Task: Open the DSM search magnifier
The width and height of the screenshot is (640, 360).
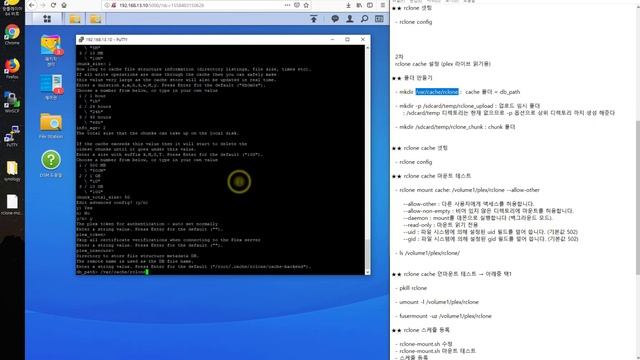Action: 364,19
